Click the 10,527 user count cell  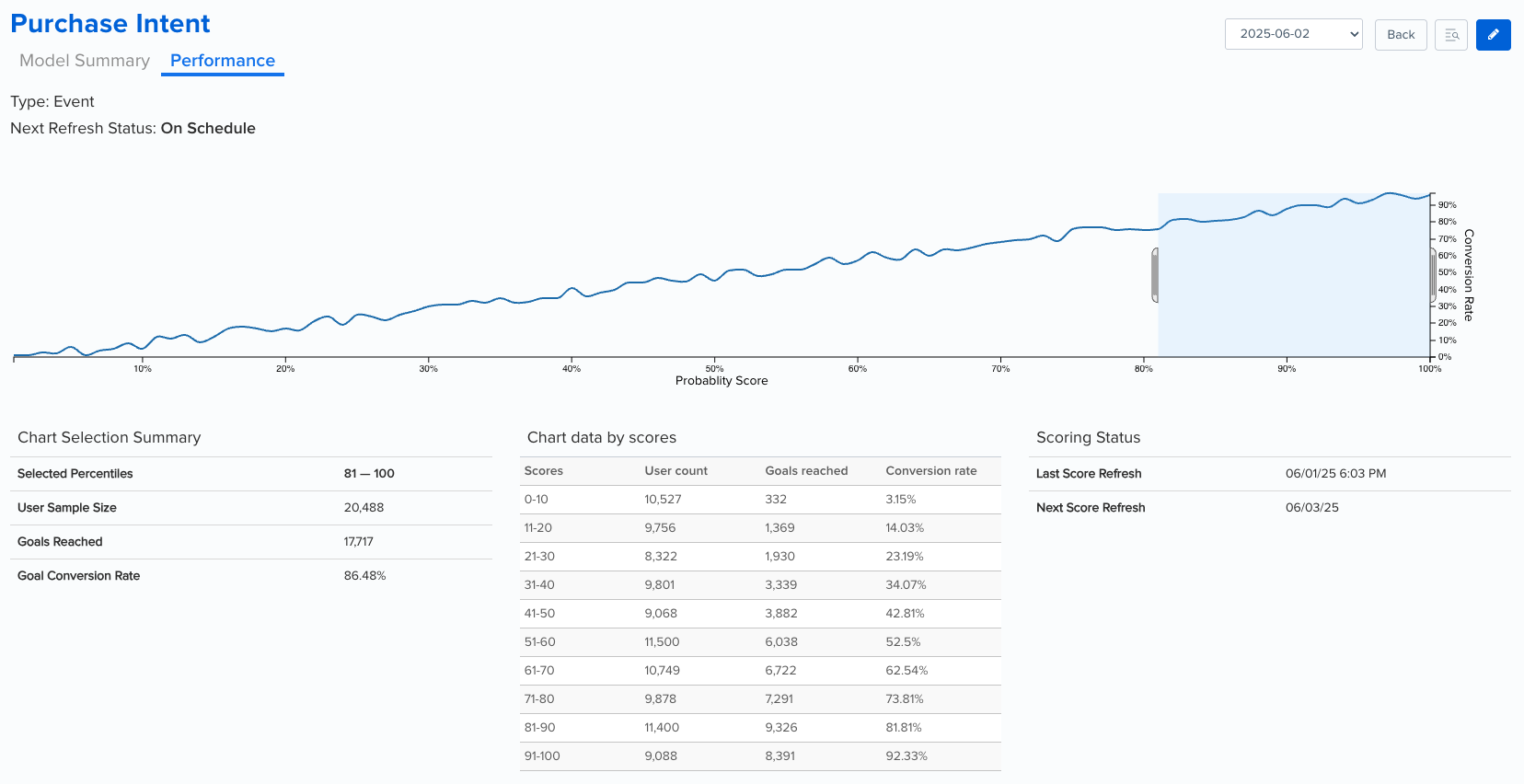click(x=664, y=500)
